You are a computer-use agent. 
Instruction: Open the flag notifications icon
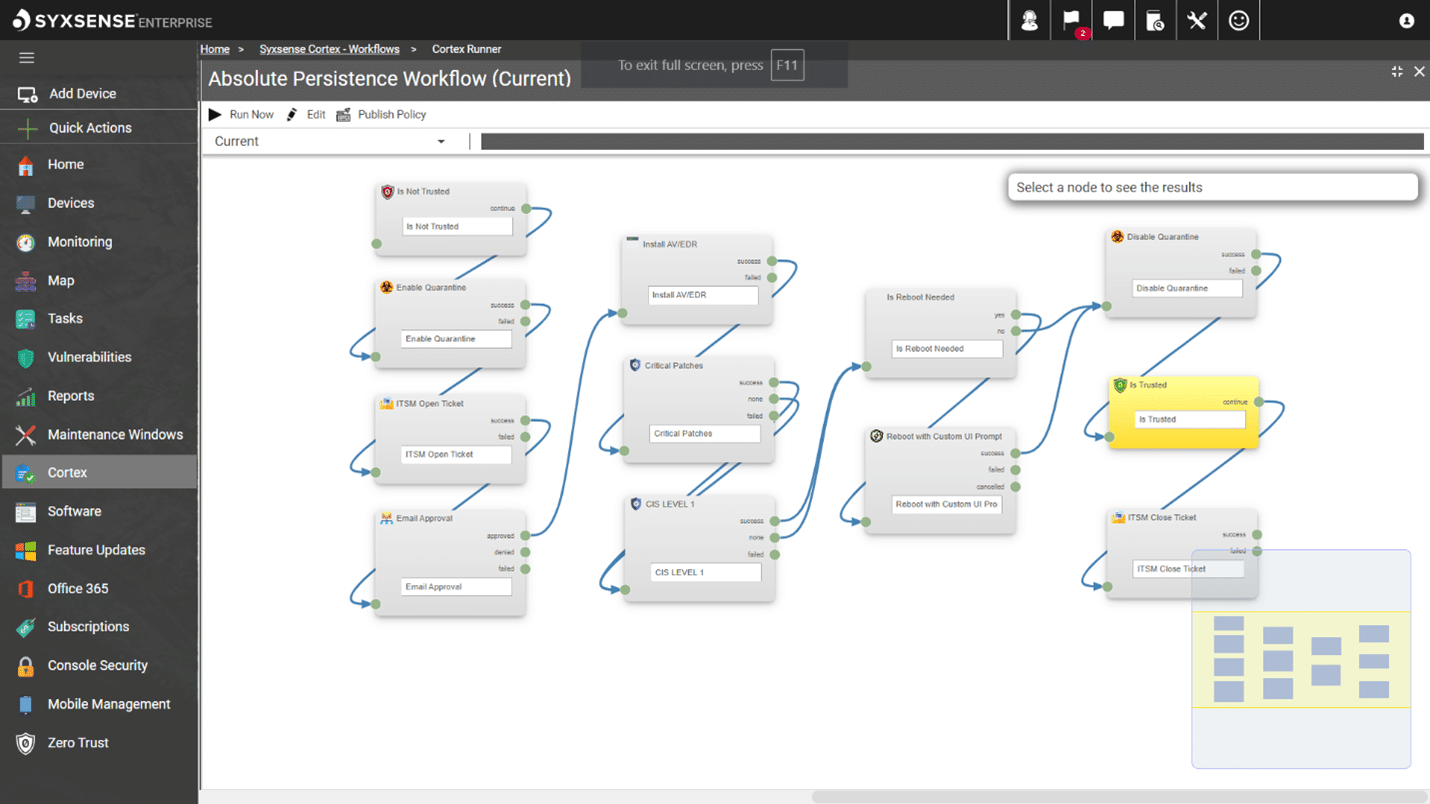[1071, 20]
